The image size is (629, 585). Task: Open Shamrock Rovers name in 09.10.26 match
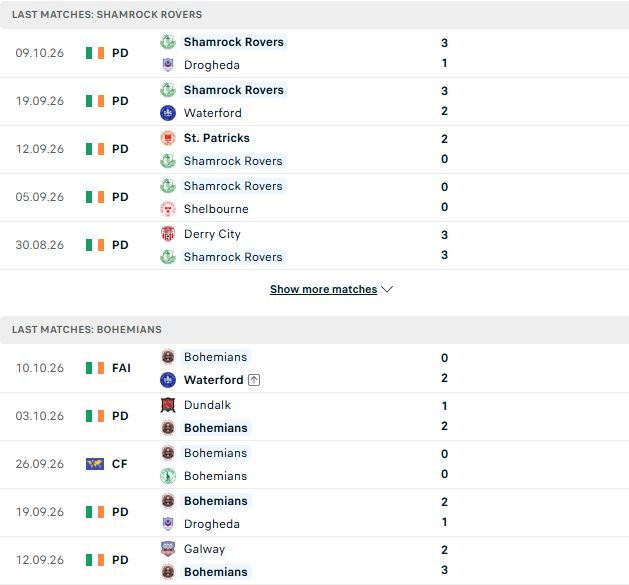point(233,42)
